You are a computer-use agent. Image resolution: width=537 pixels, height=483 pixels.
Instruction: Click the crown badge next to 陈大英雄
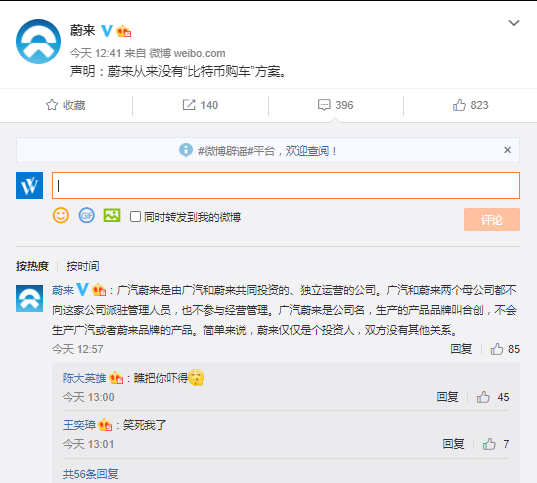point(116,378)
